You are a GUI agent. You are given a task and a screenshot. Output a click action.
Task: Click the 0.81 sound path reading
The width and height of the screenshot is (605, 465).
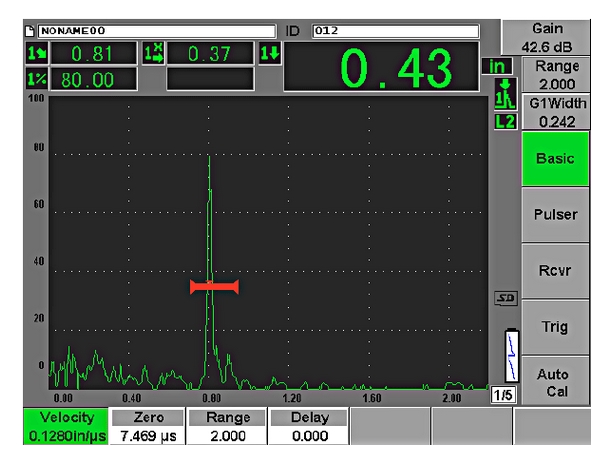pos(94,53)
